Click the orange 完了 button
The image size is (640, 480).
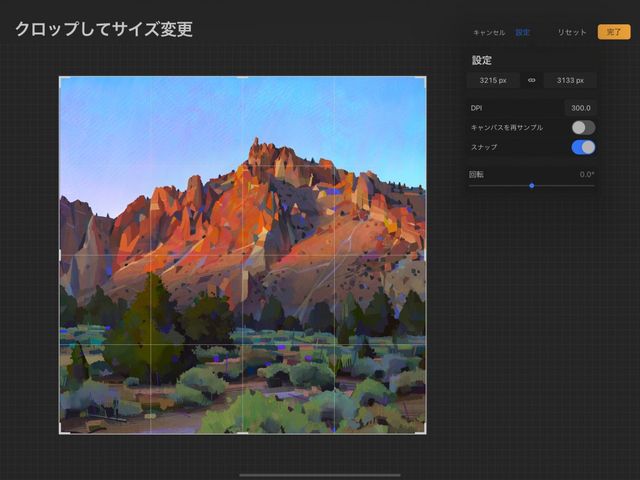tap(614, 32)
